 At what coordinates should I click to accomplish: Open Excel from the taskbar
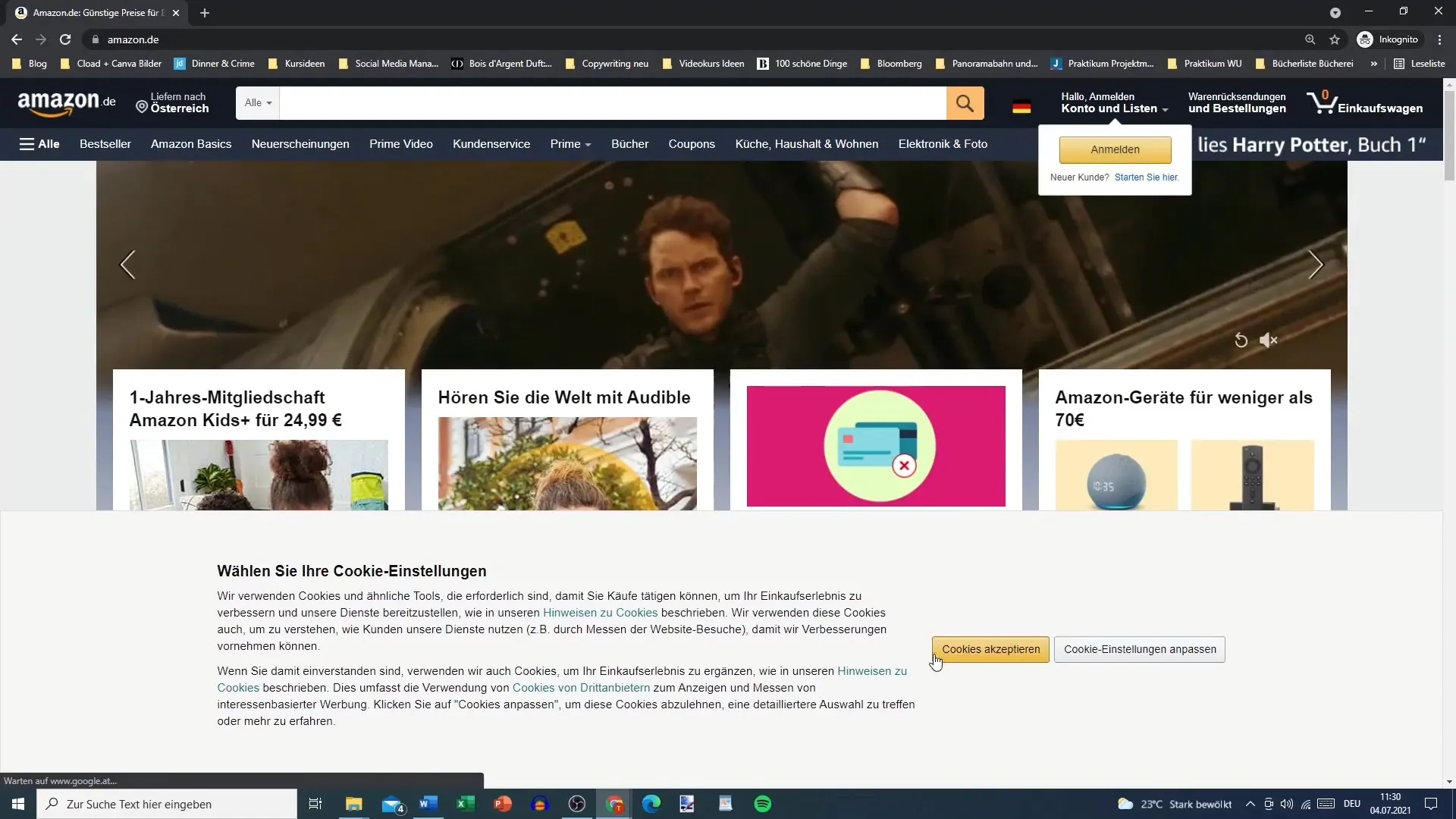coord(465,804)
